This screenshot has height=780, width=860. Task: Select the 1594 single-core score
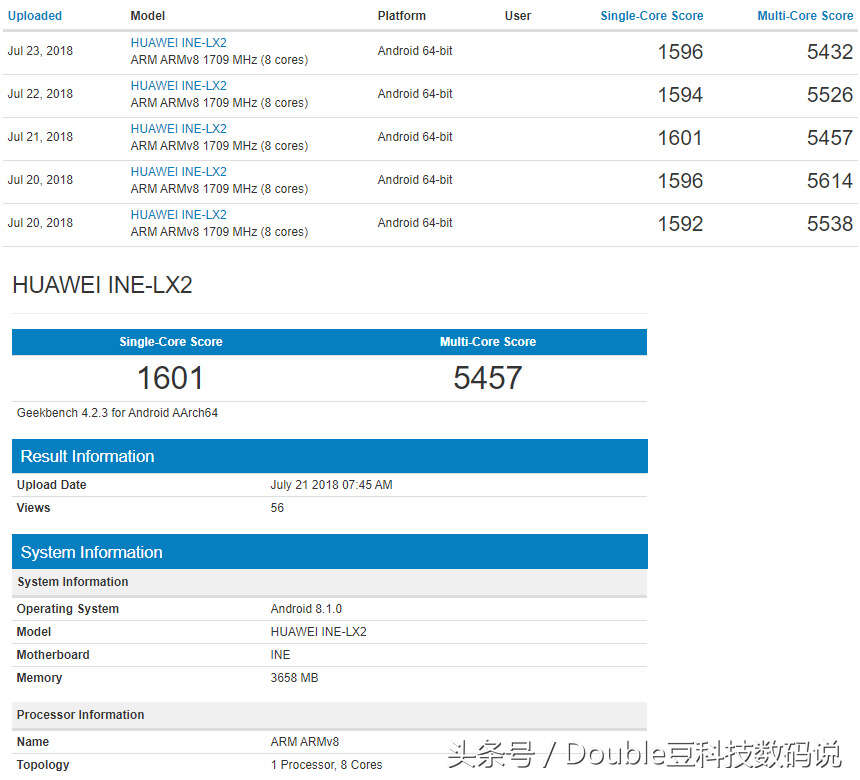[x=680, y=95]
